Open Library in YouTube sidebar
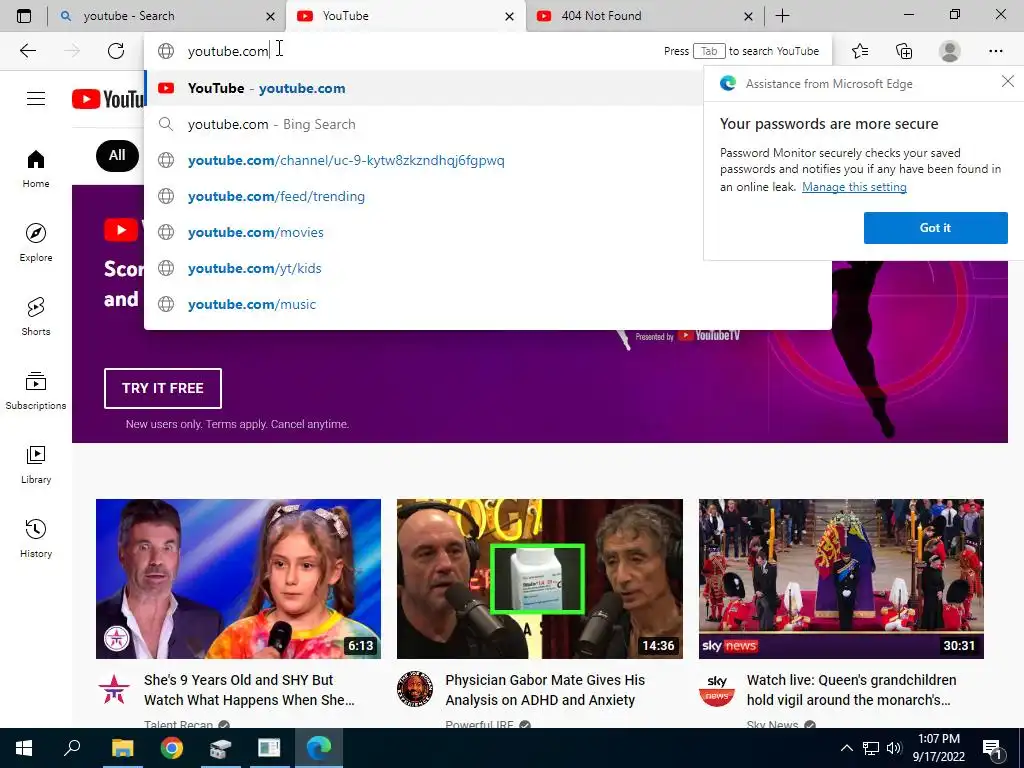The width and height of the screenshot is (1024, 768). 36,464
